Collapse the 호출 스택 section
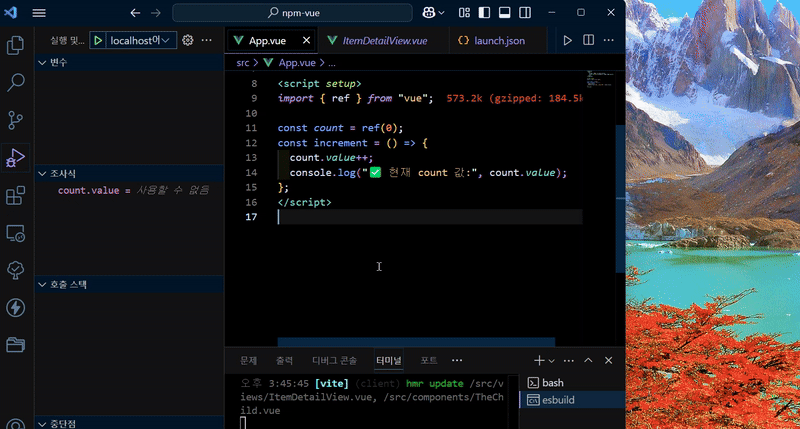800x429 pixels. 129,285
